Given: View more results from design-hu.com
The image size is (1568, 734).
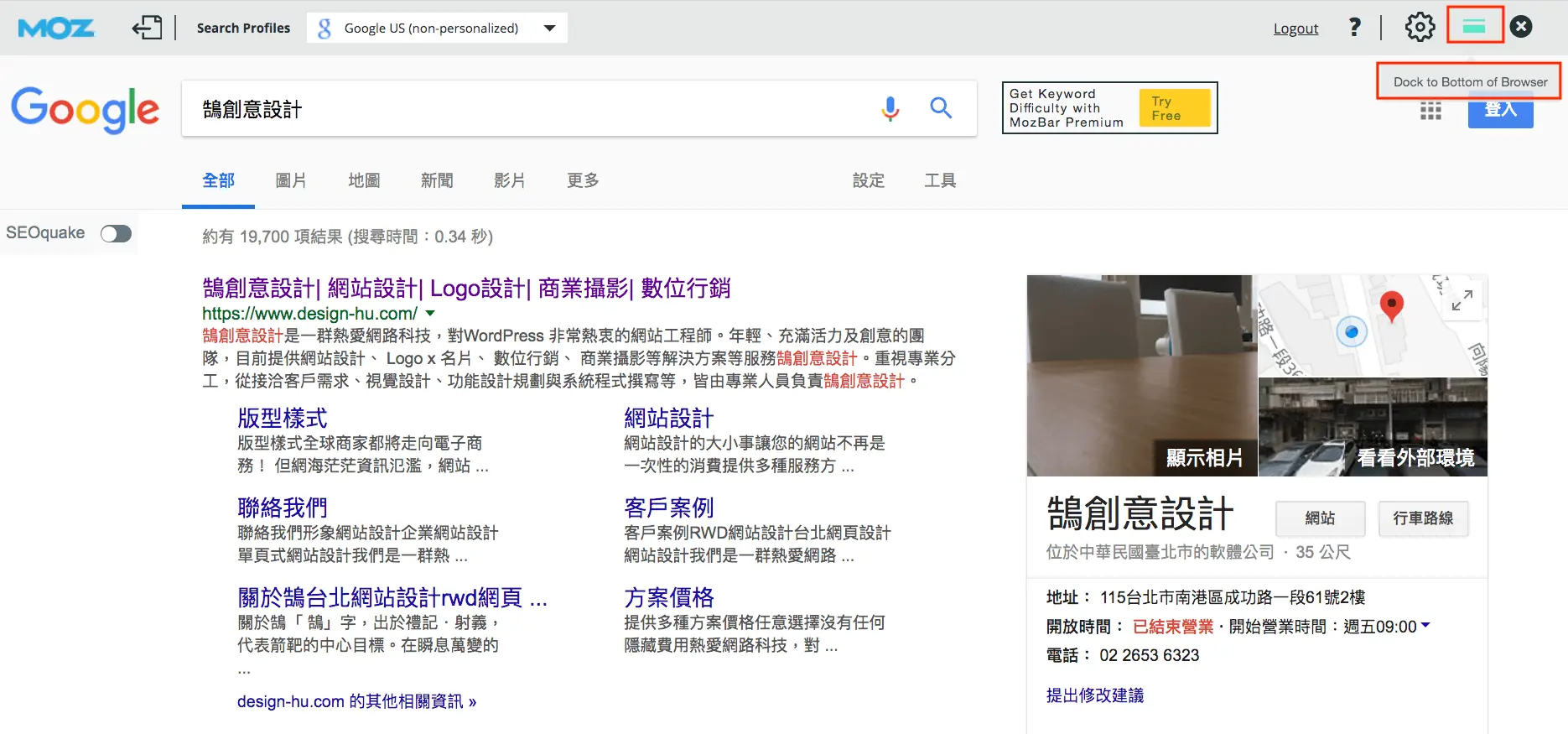Looking at the screenshot, I should pos(356,701).
